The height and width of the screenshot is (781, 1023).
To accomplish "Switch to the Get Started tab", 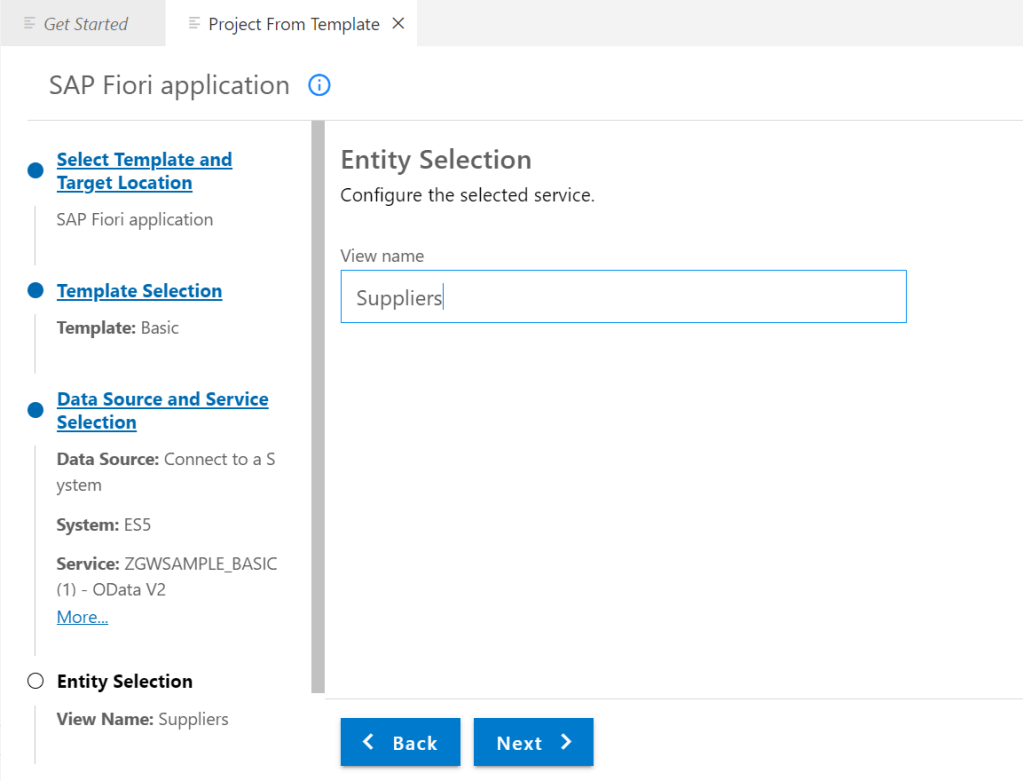I will pos(85,24).
